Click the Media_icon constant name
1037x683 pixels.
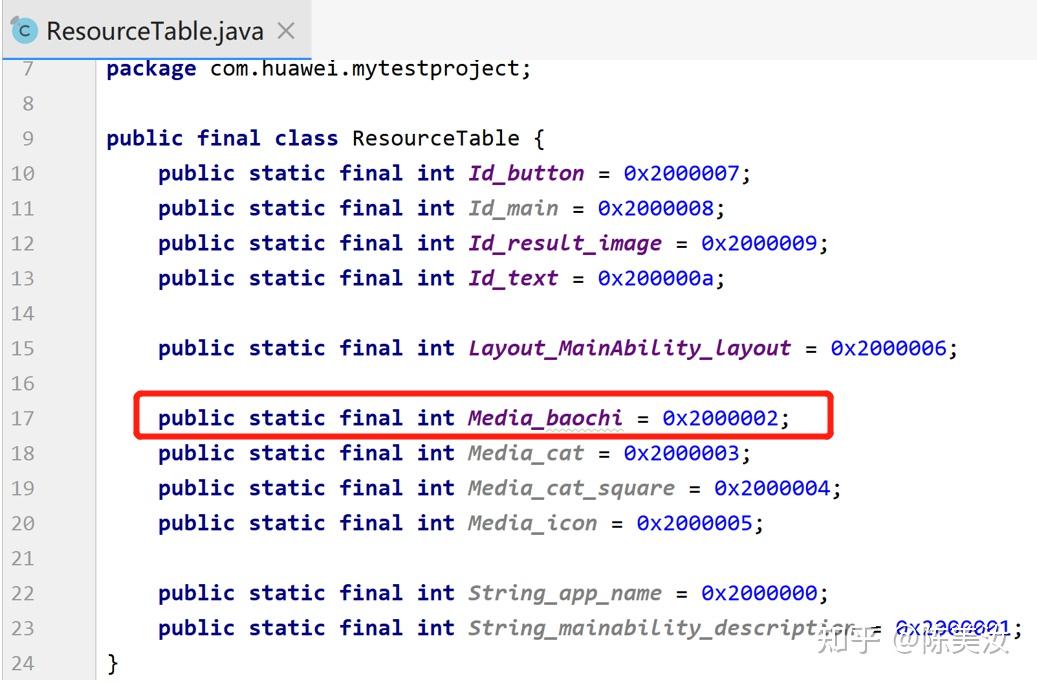point(533,524)
